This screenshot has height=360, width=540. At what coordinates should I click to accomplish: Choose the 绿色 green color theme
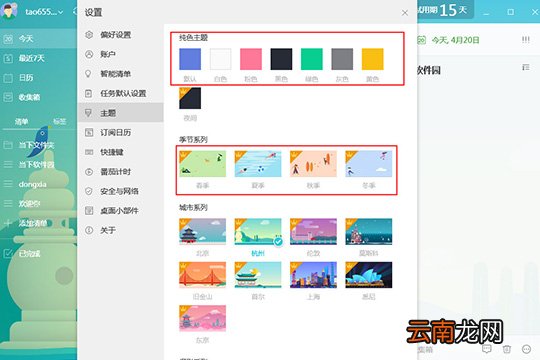(312, 59)
